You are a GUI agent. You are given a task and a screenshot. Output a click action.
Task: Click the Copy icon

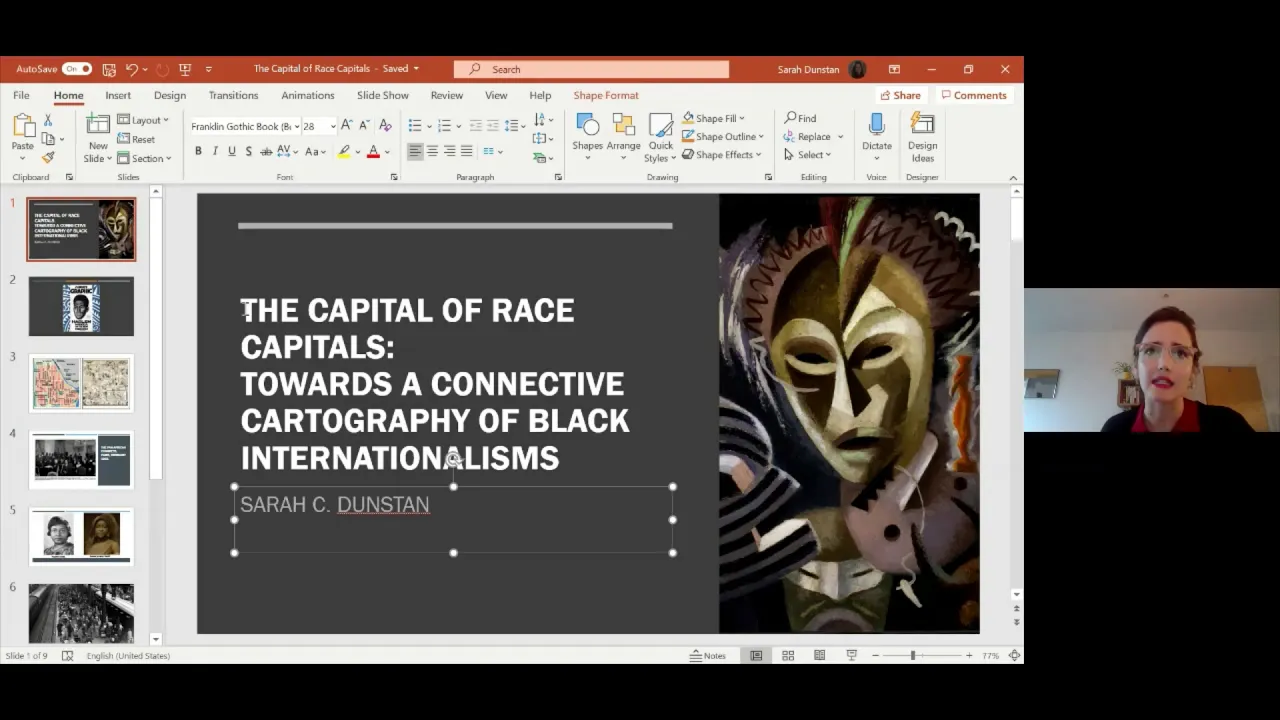[47, 139]
